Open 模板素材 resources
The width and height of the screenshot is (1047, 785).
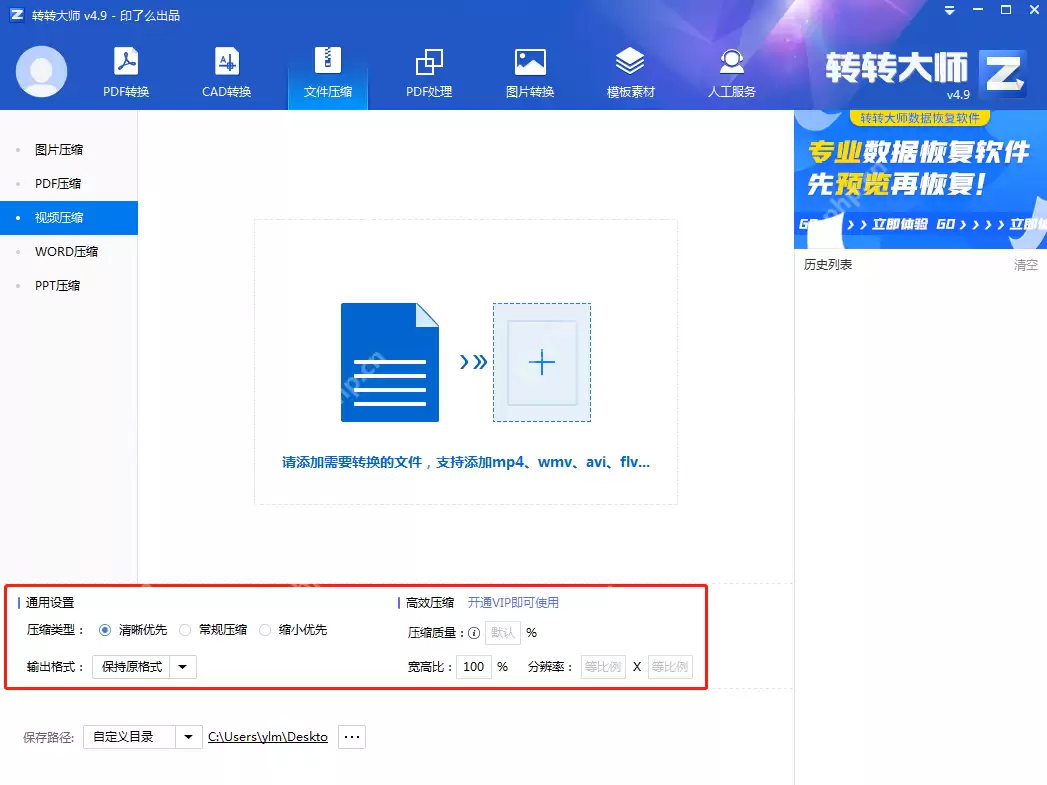point(630,70)
